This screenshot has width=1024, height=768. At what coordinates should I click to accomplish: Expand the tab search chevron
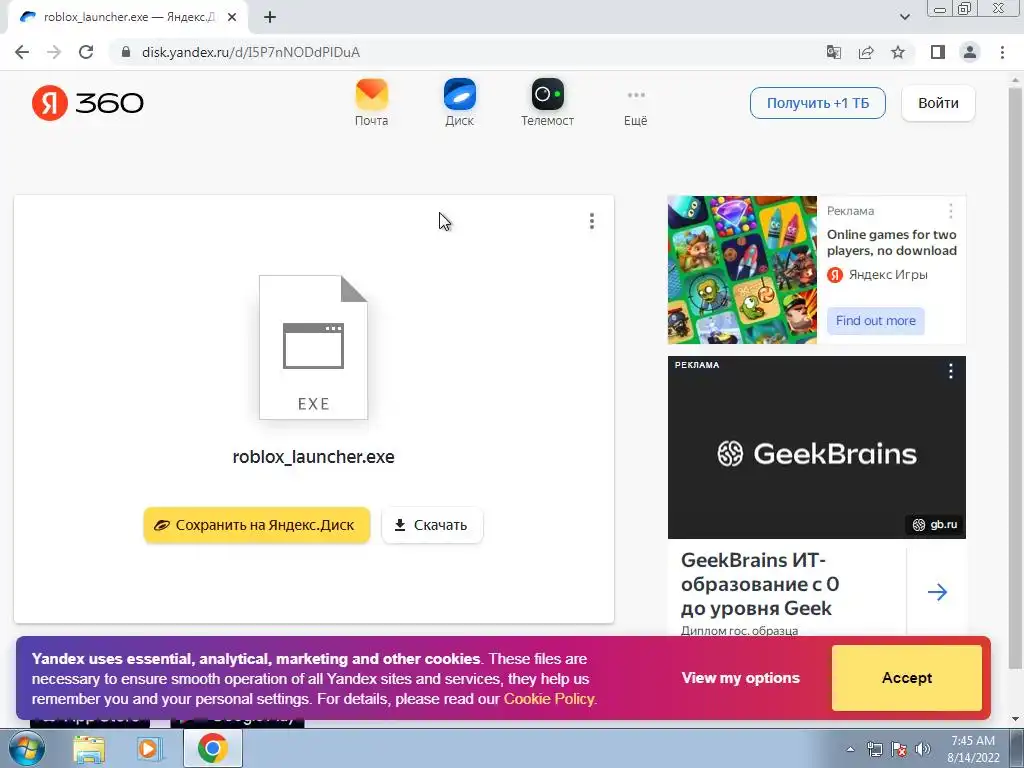pyautogui.click(x=904, y=17)
